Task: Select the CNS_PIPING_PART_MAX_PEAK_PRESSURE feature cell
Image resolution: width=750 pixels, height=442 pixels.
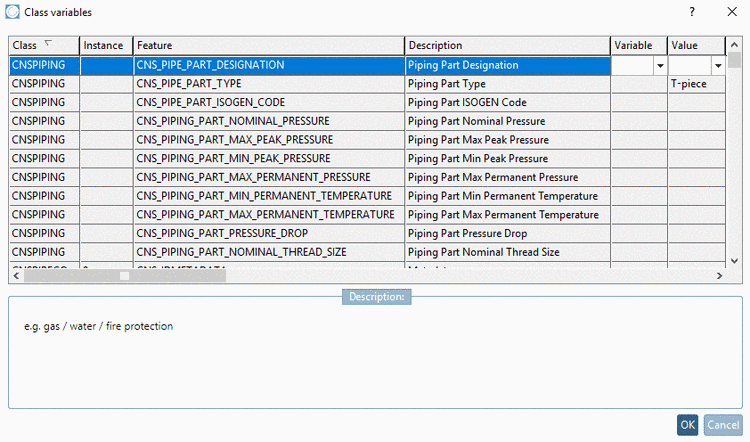Action: [x=269, y=140]
